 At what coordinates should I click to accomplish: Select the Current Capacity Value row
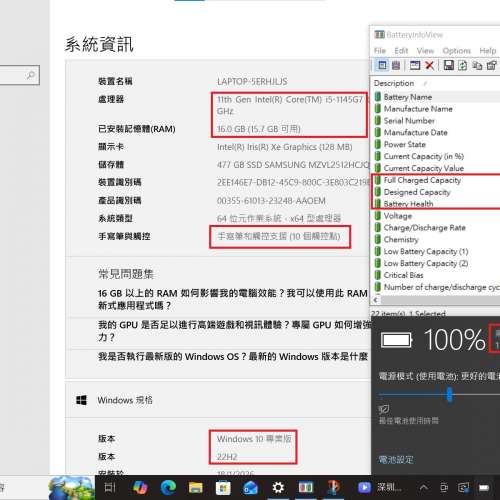(x=437, y=168)
